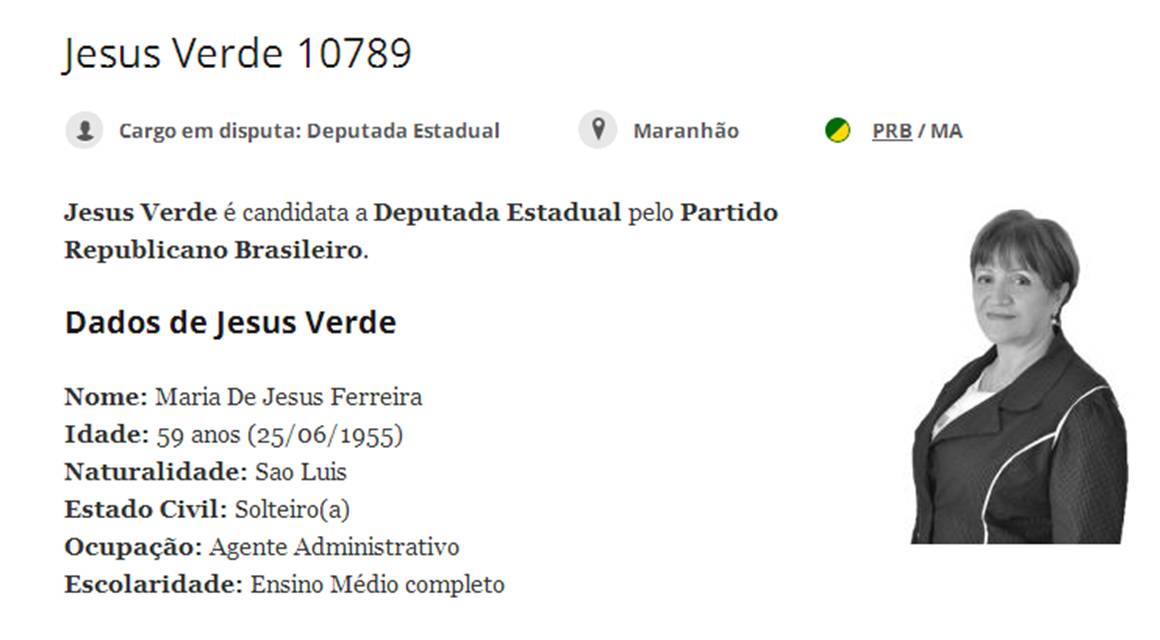
Task: Click the Dados de Jesus Verde heading
Action: click(x=230, y=323)
